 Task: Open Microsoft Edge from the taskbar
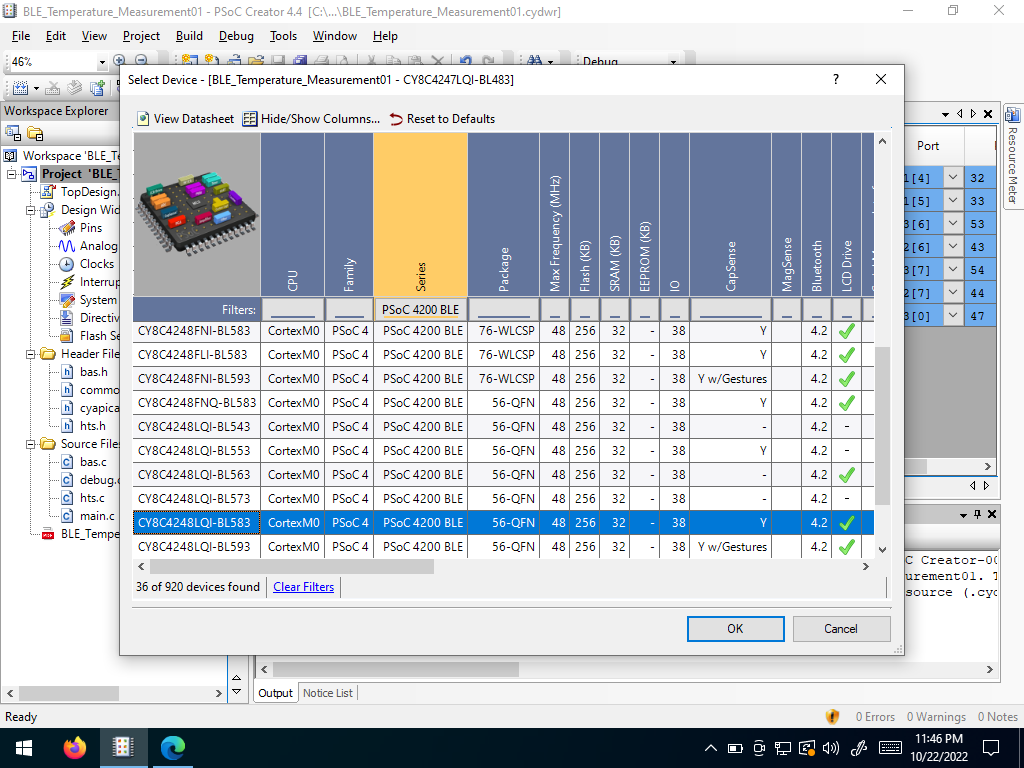[x=172, y=748]
